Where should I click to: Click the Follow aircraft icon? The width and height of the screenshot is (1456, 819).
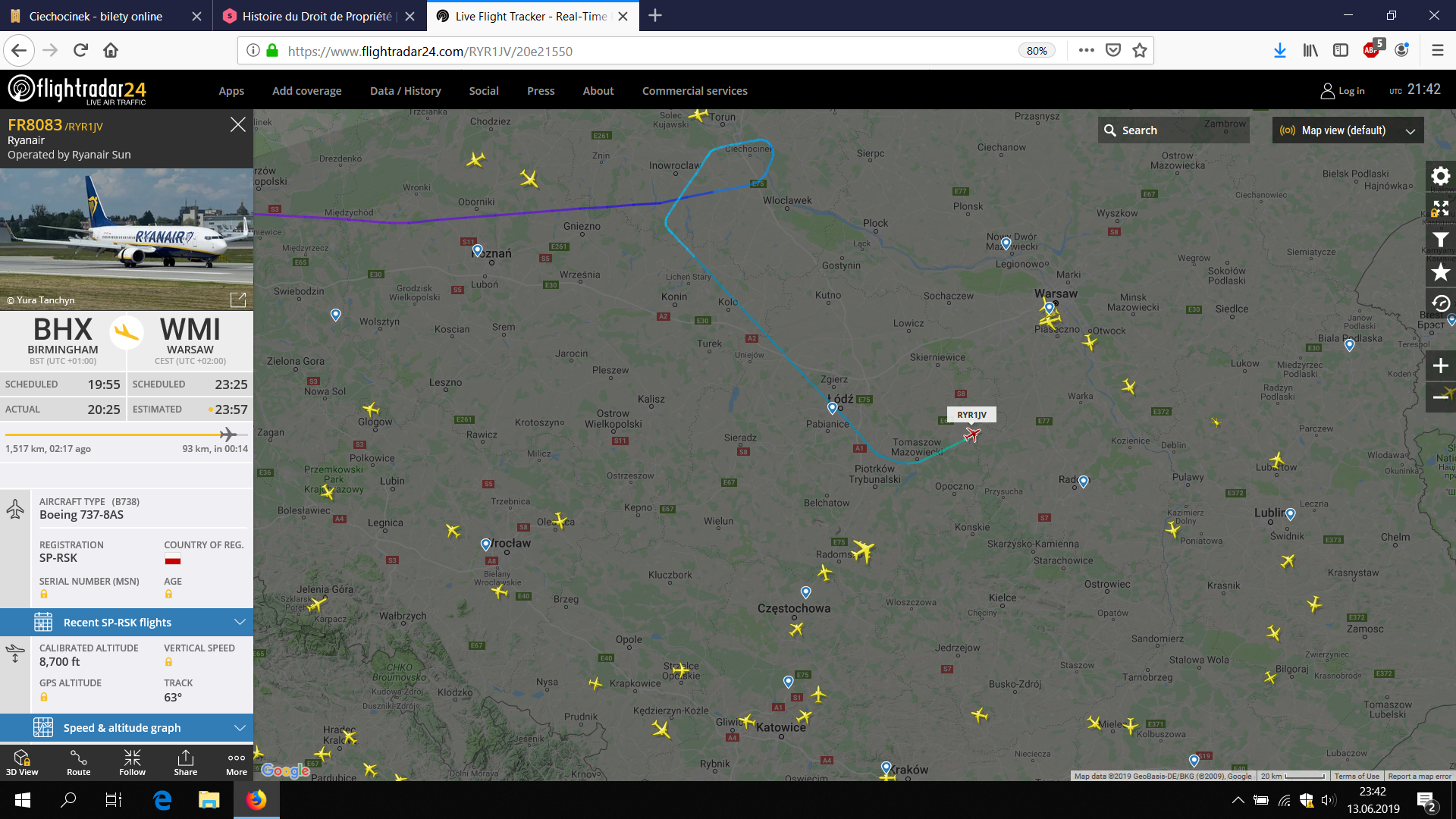[132, 762]
